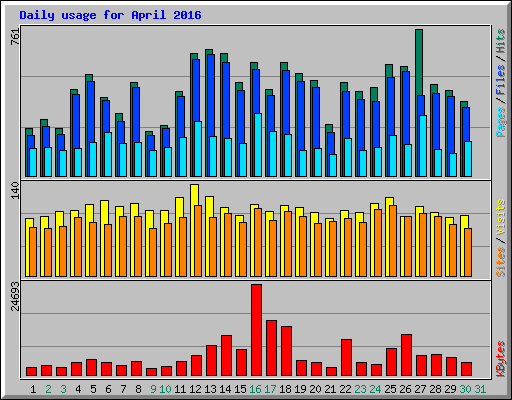512x400 pixels.
Task: Click day label 28 on the x-axis
Action: (x=435, y=389)
